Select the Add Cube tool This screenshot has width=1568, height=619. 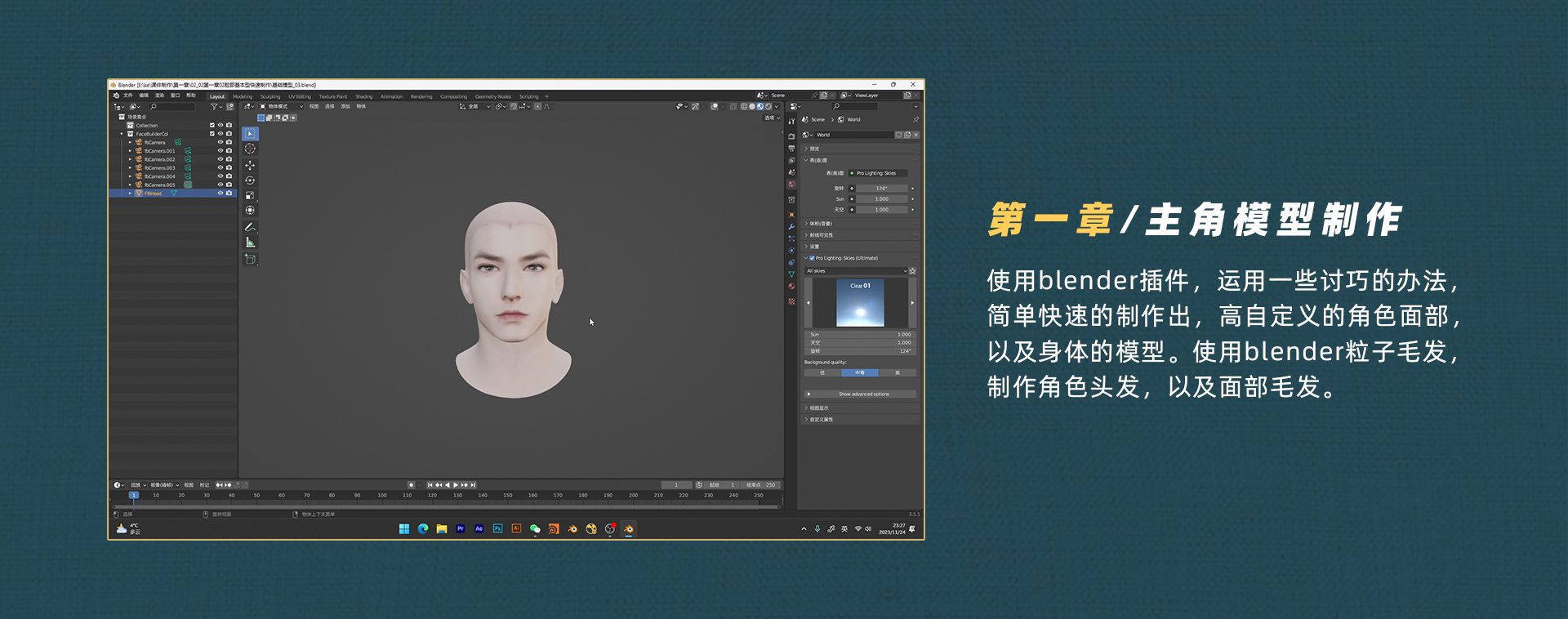(x=250, y=260)
